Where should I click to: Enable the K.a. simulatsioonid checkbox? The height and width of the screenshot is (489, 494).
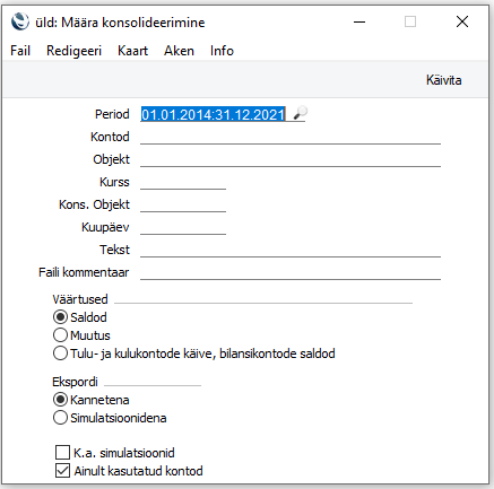[x=63, y=453]
